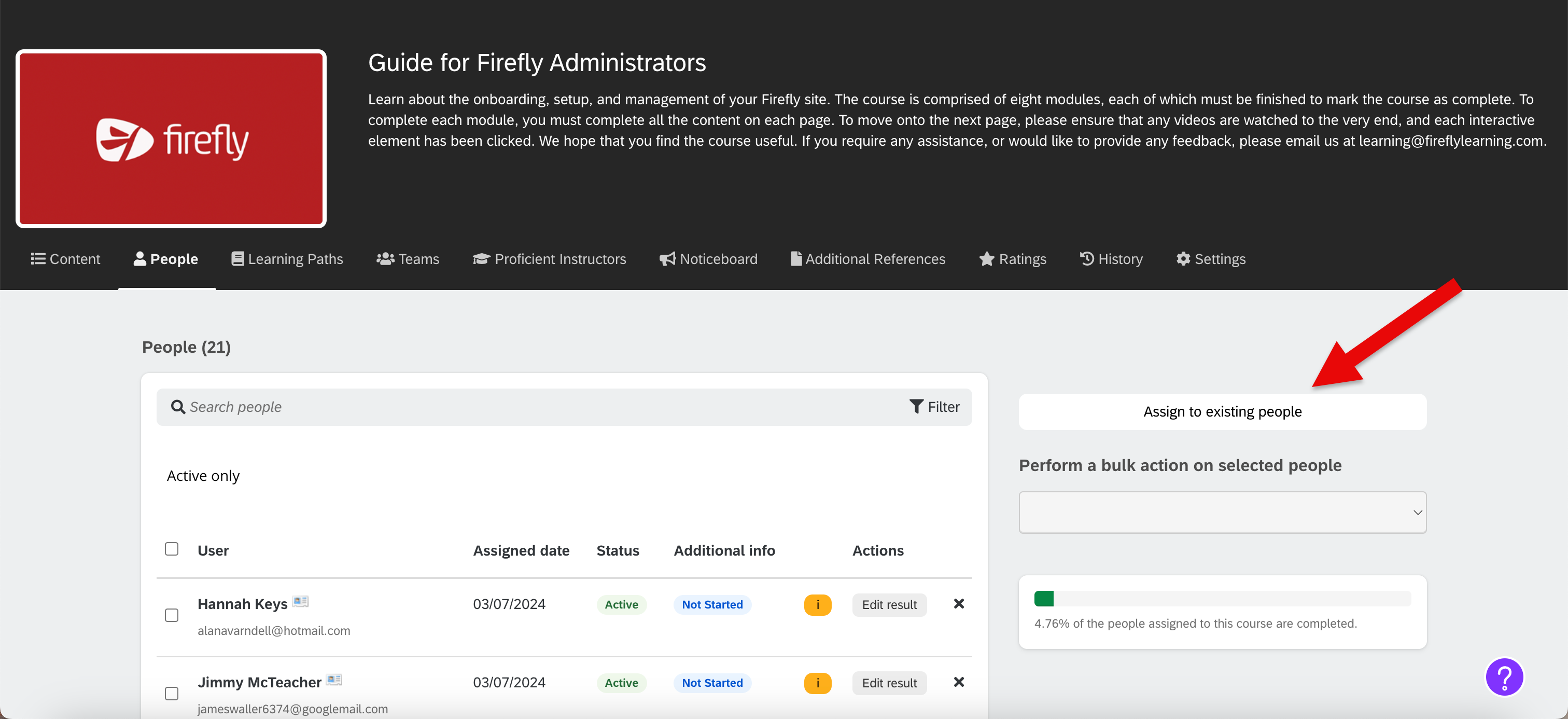
Task: Click the search magnifier icon
Action: click(178, 407)
